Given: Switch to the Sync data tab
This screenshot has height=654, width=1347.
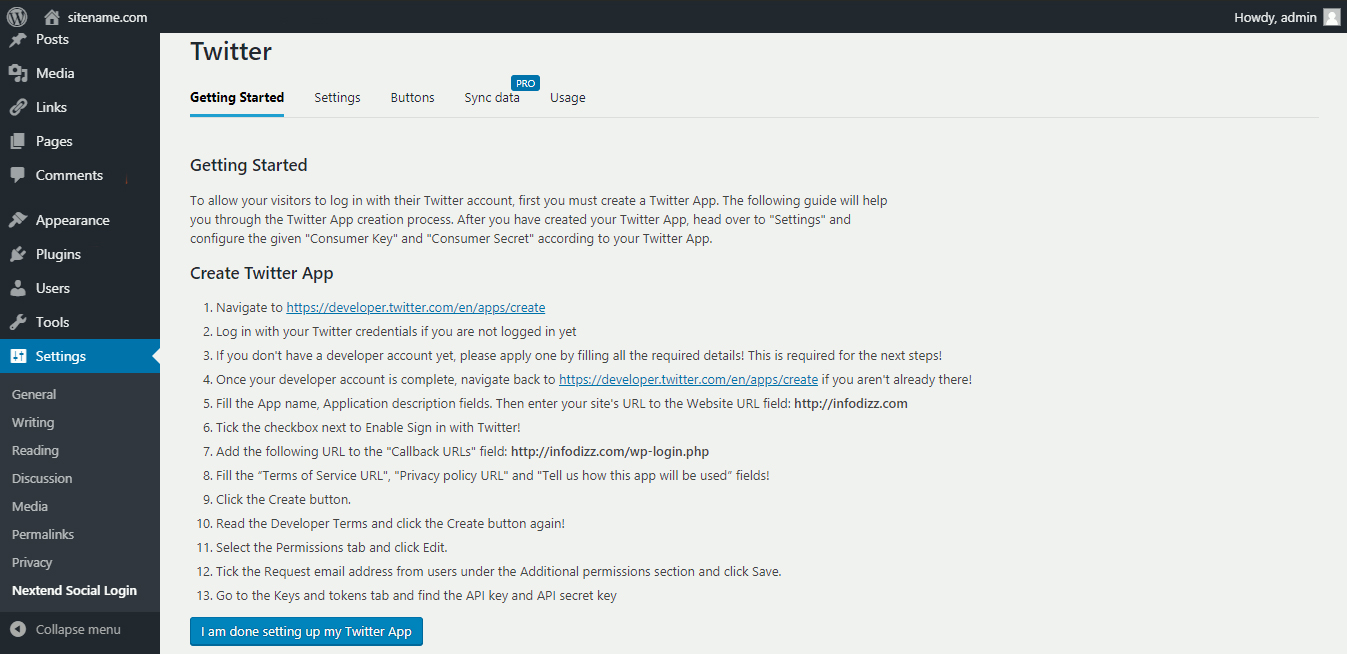Looking at the screenshot, I should (x=492, y=98).
